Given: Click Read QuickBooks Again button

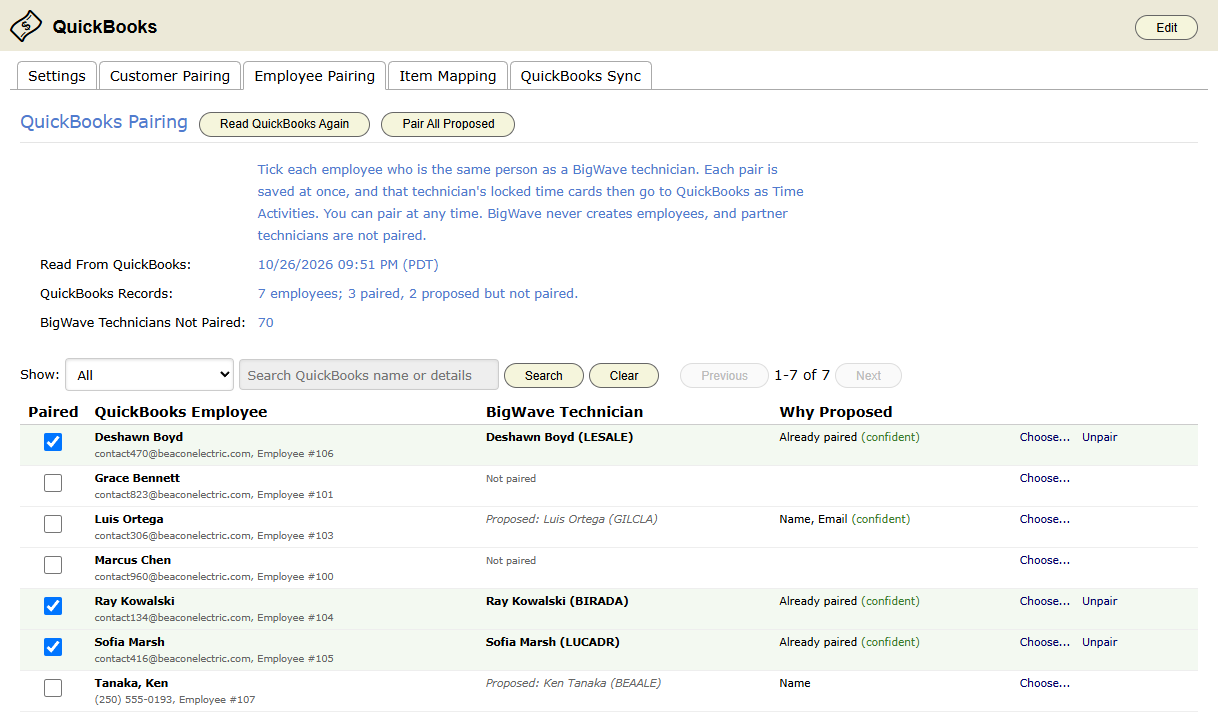Looking at the screenshot, I should [284, 124].
